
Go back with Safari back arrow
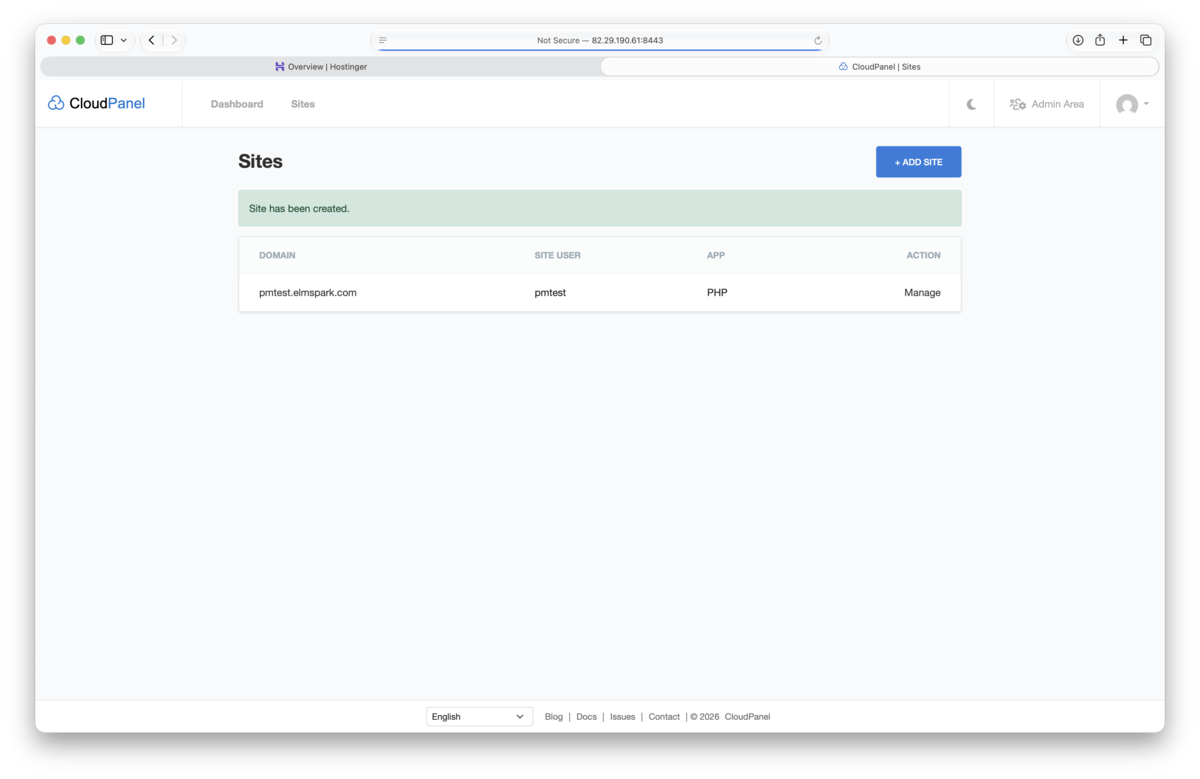[x=152, y=40]
